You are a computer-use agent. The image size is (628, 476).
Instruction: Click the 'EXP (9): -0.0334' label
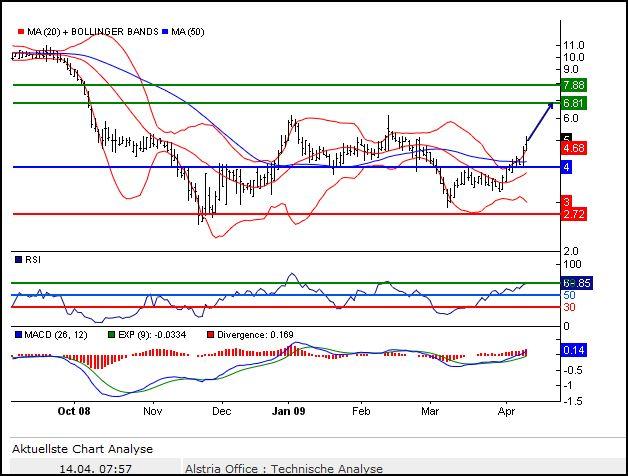152,335
